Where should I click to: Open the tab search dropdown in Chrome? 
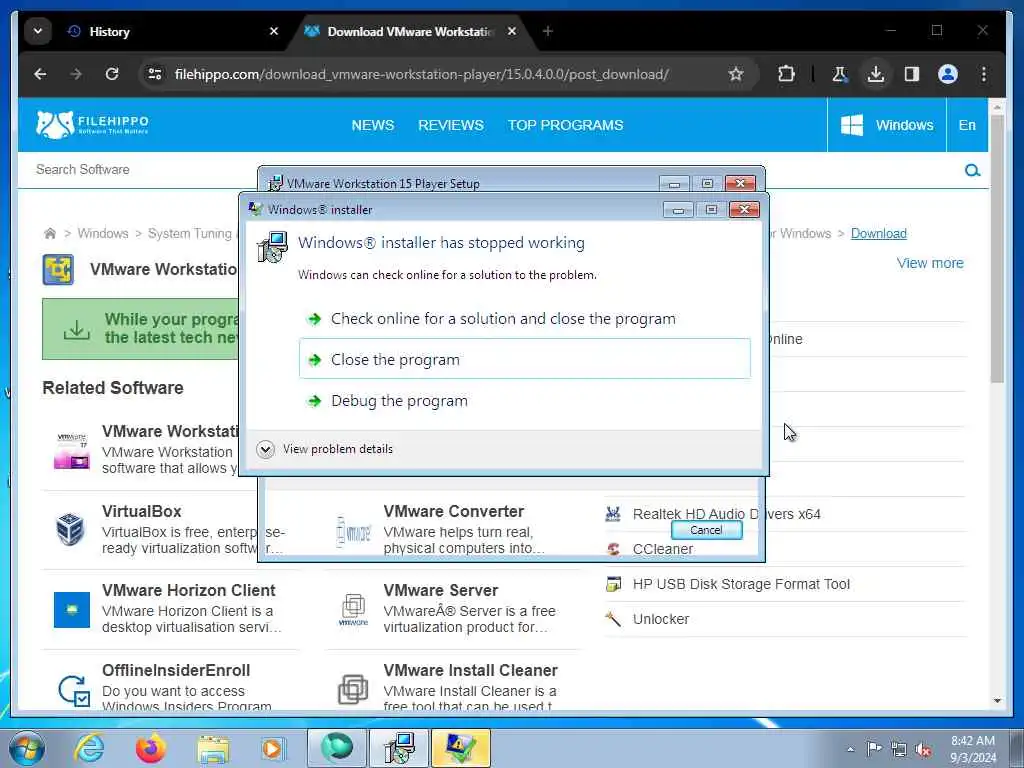pyautogui.click(x=38, y=31)
